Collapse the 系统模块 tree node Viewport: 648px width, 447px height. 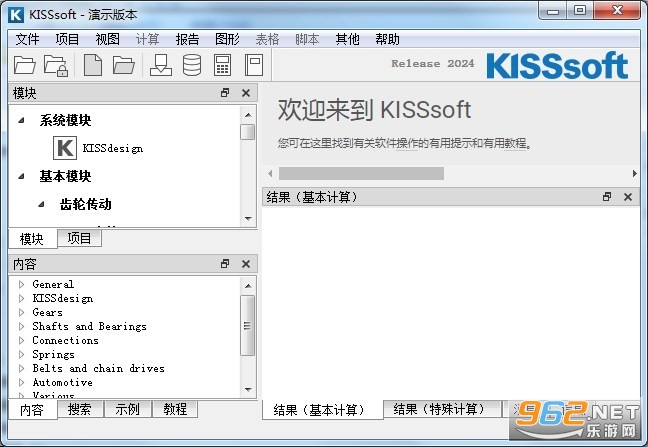pos(21,120)
